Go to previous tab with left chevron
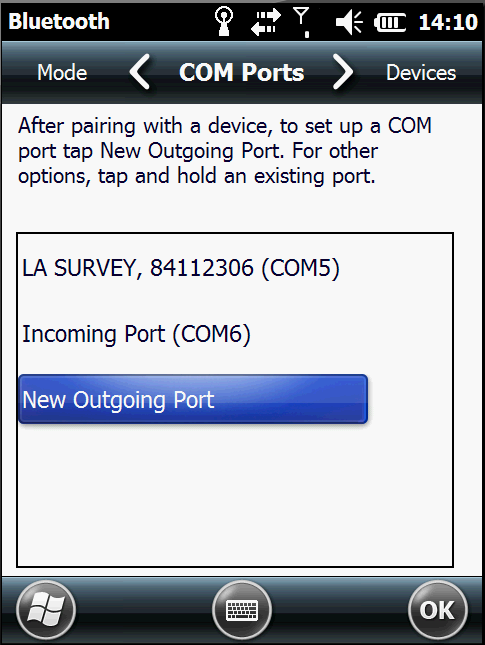This screenshot has width=485, height=645. pyautogui.click(x=140, y=72)
